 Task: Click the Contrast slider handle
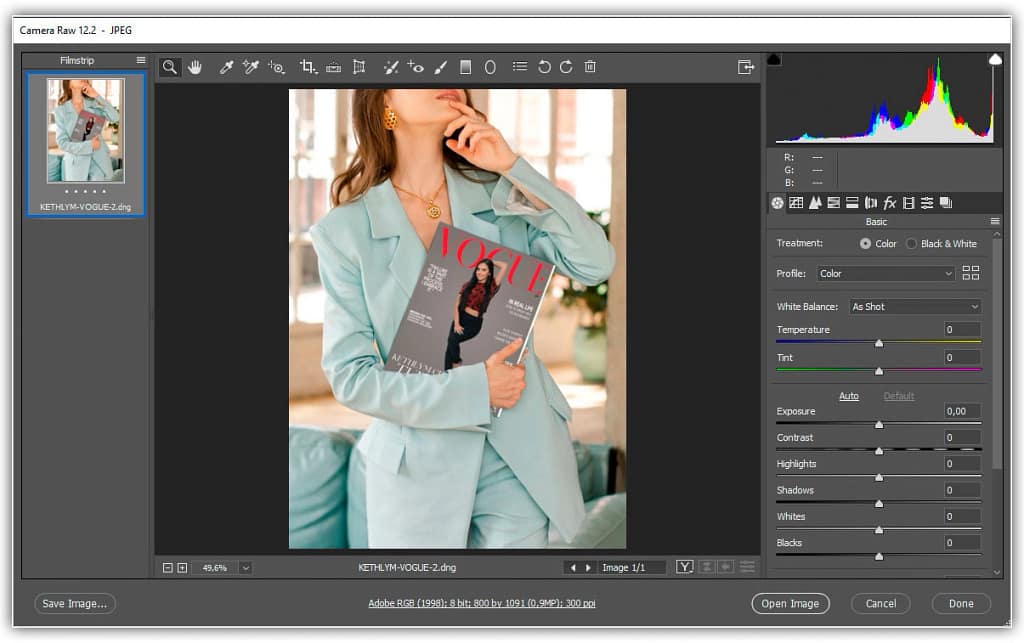click(879, 451)
